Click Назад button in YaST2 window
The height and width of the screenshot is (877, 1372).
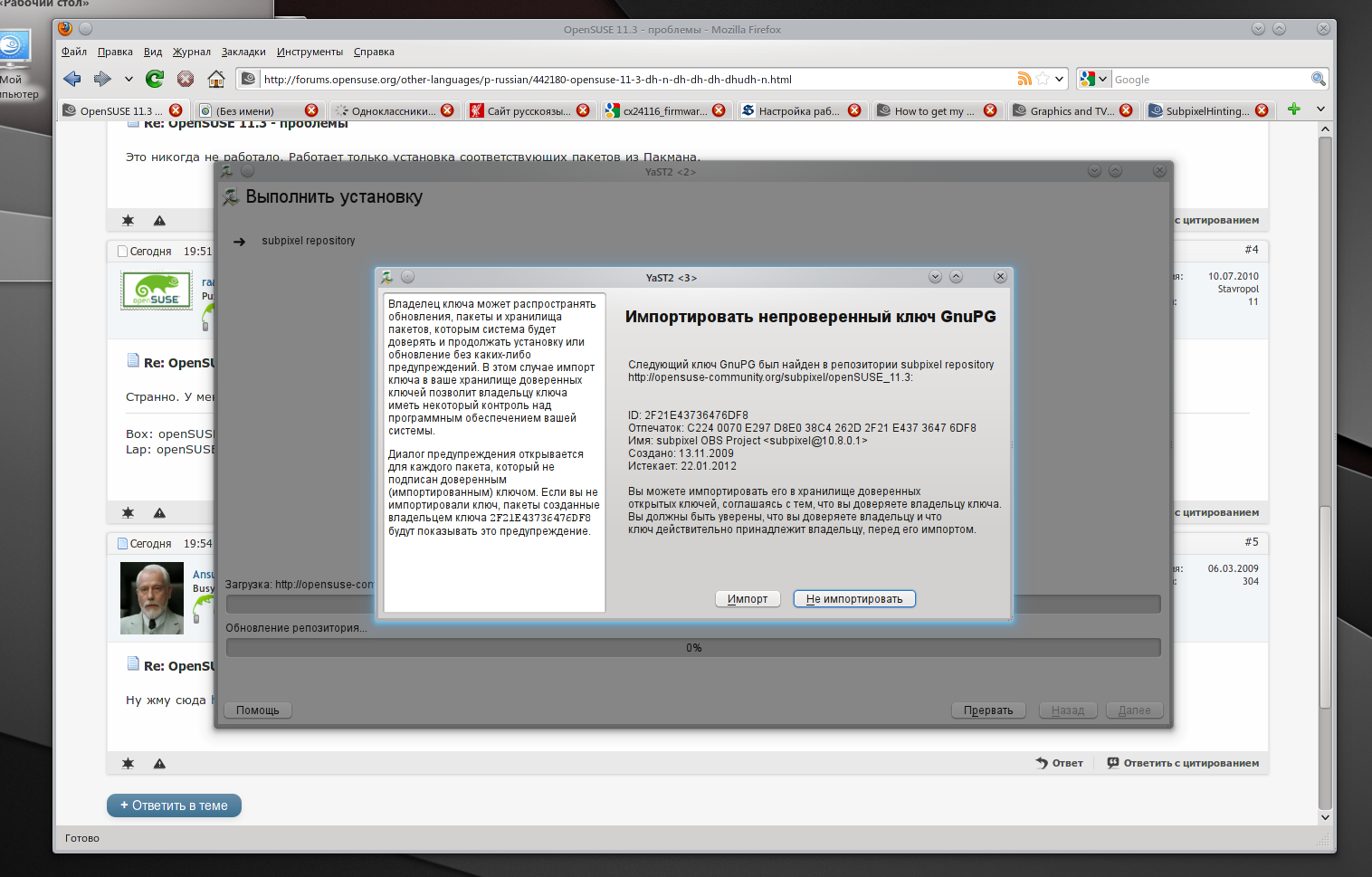tap(1068, 710)
